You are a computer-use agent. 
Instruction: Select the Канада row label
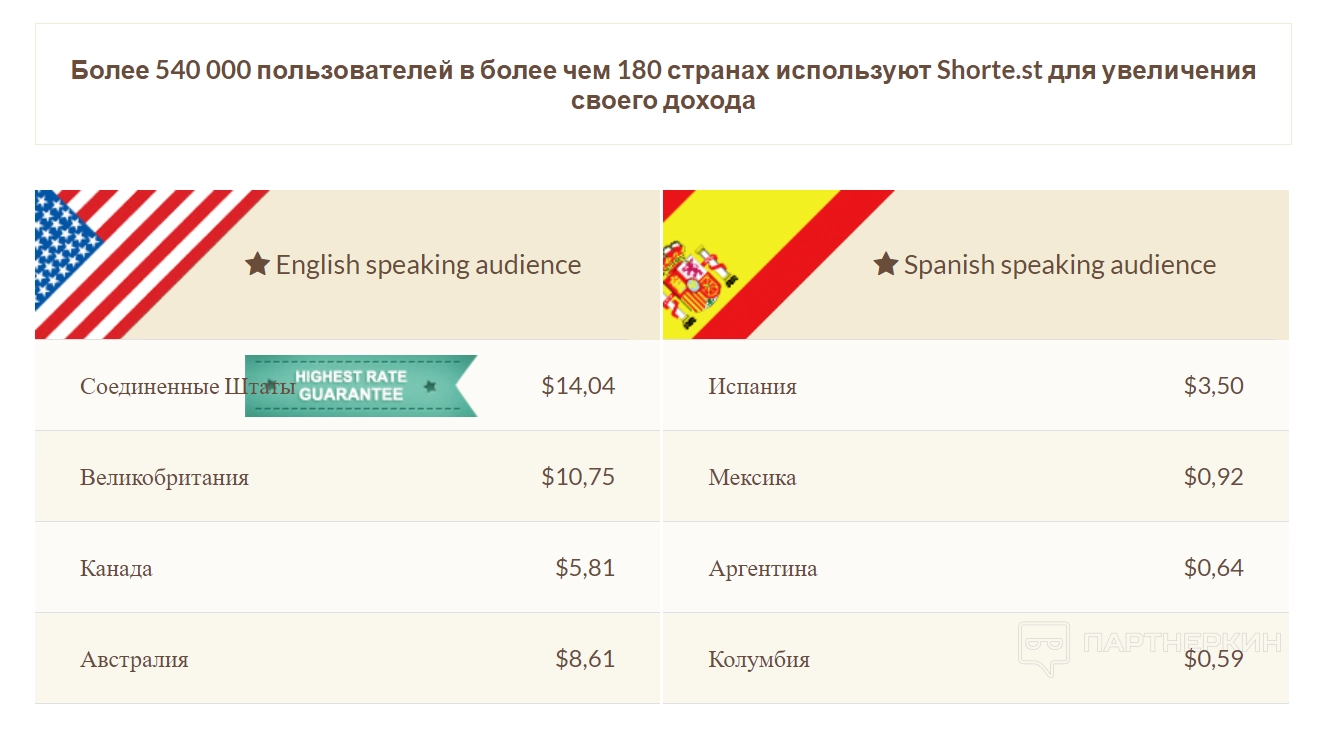(x=116, y=569)
